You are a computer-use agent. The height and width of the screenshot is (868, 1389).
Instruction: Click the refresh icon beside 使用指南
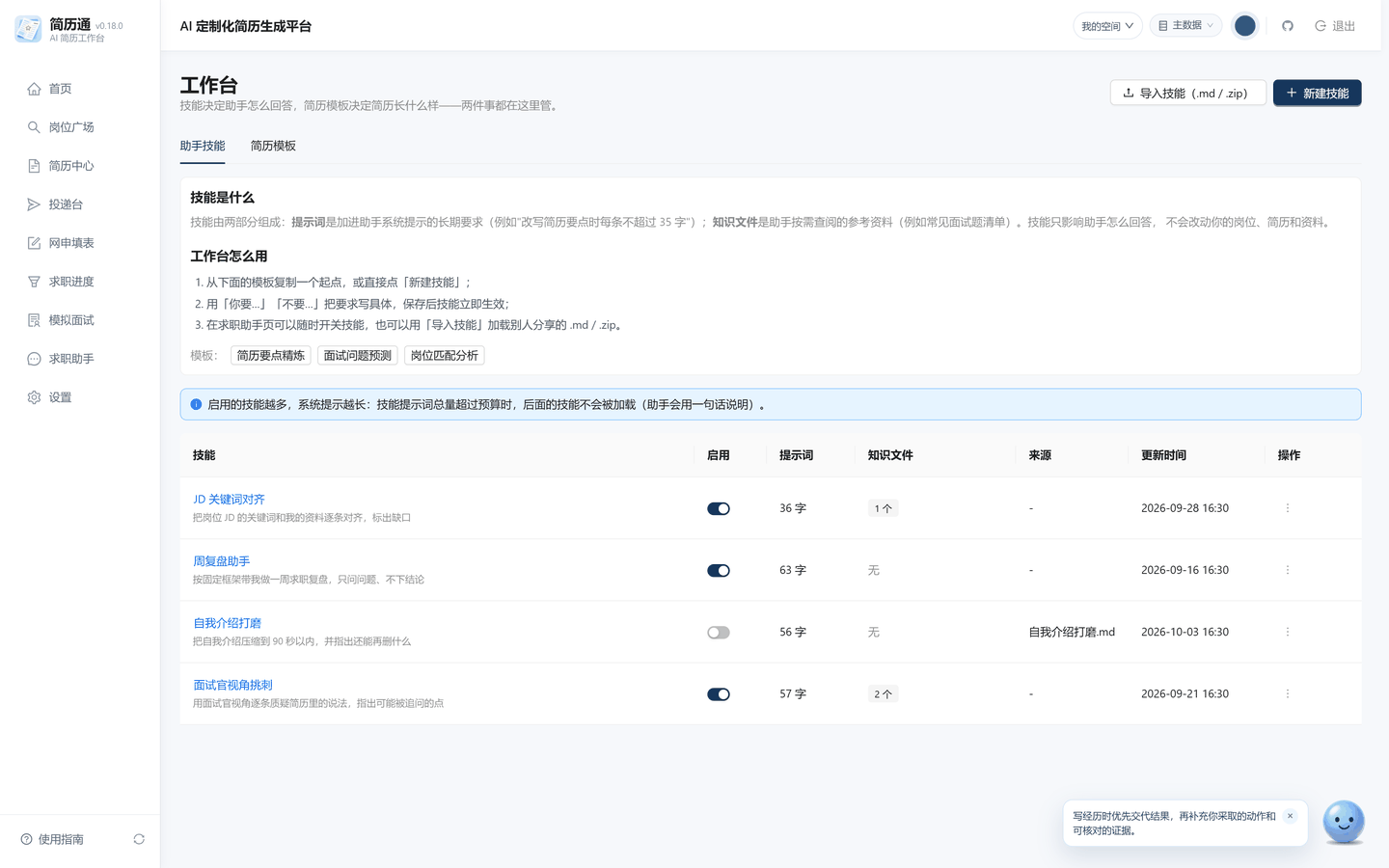point(139,839)
